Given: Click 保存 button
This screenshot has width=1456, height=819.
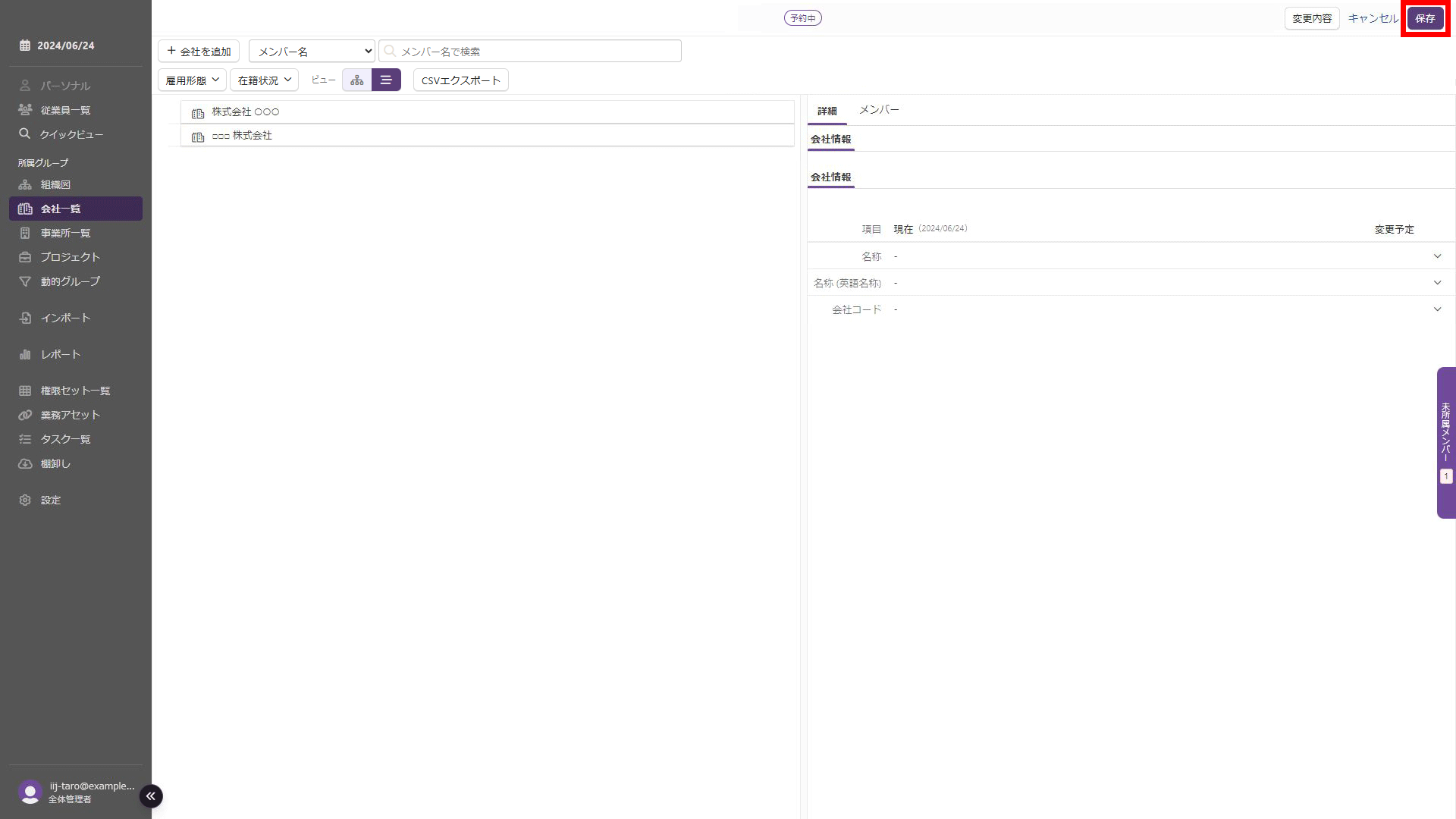Looking at the screenshot, I should 1425,18.
